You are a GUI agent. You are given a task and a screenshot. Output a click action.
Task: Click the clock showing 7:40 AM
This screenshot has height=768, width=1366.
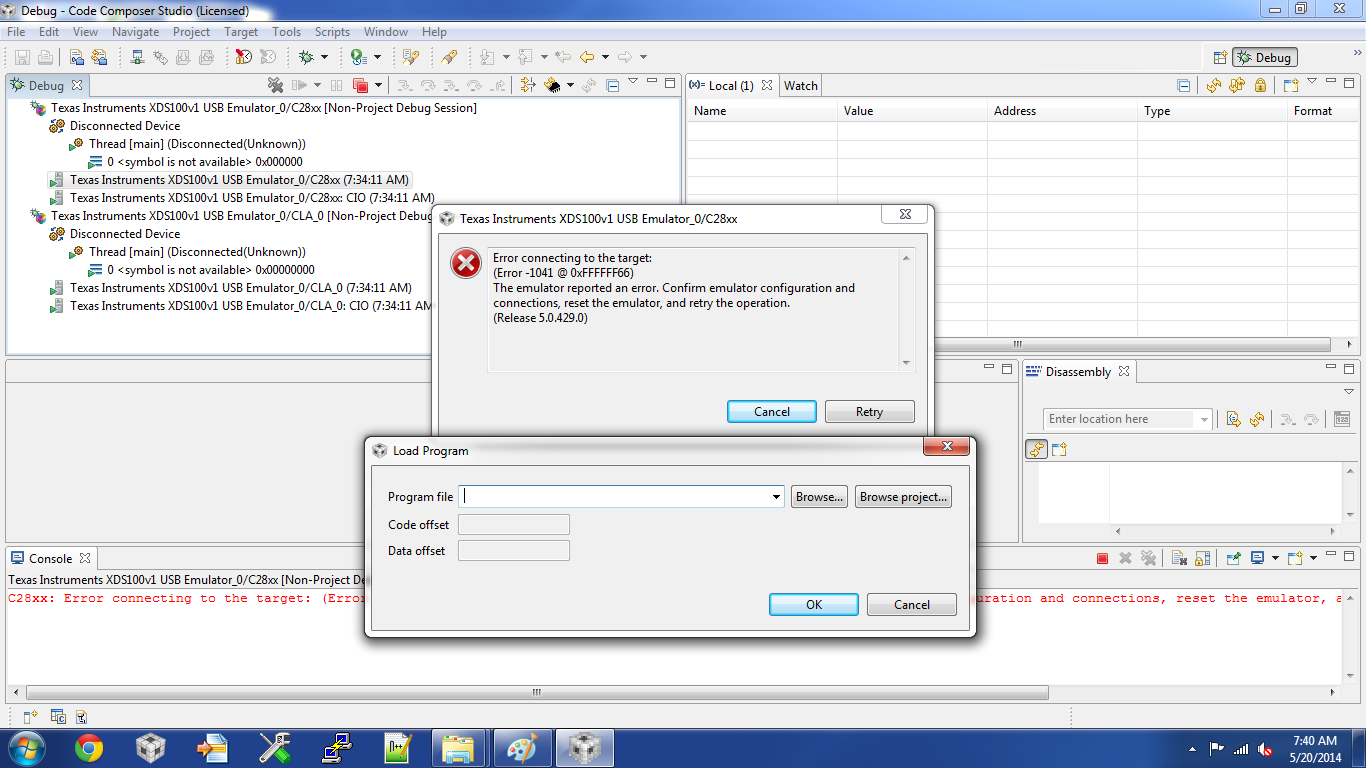click(x=1315, y=741)
